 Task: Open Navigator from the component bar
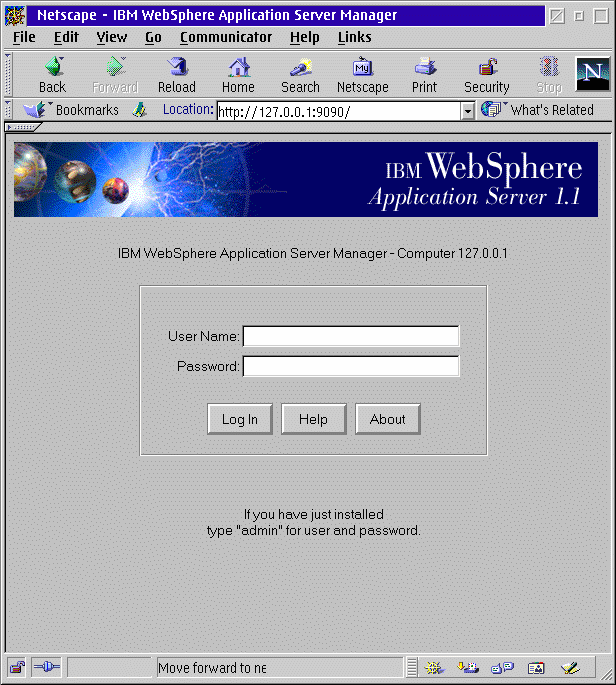(434, 668)
